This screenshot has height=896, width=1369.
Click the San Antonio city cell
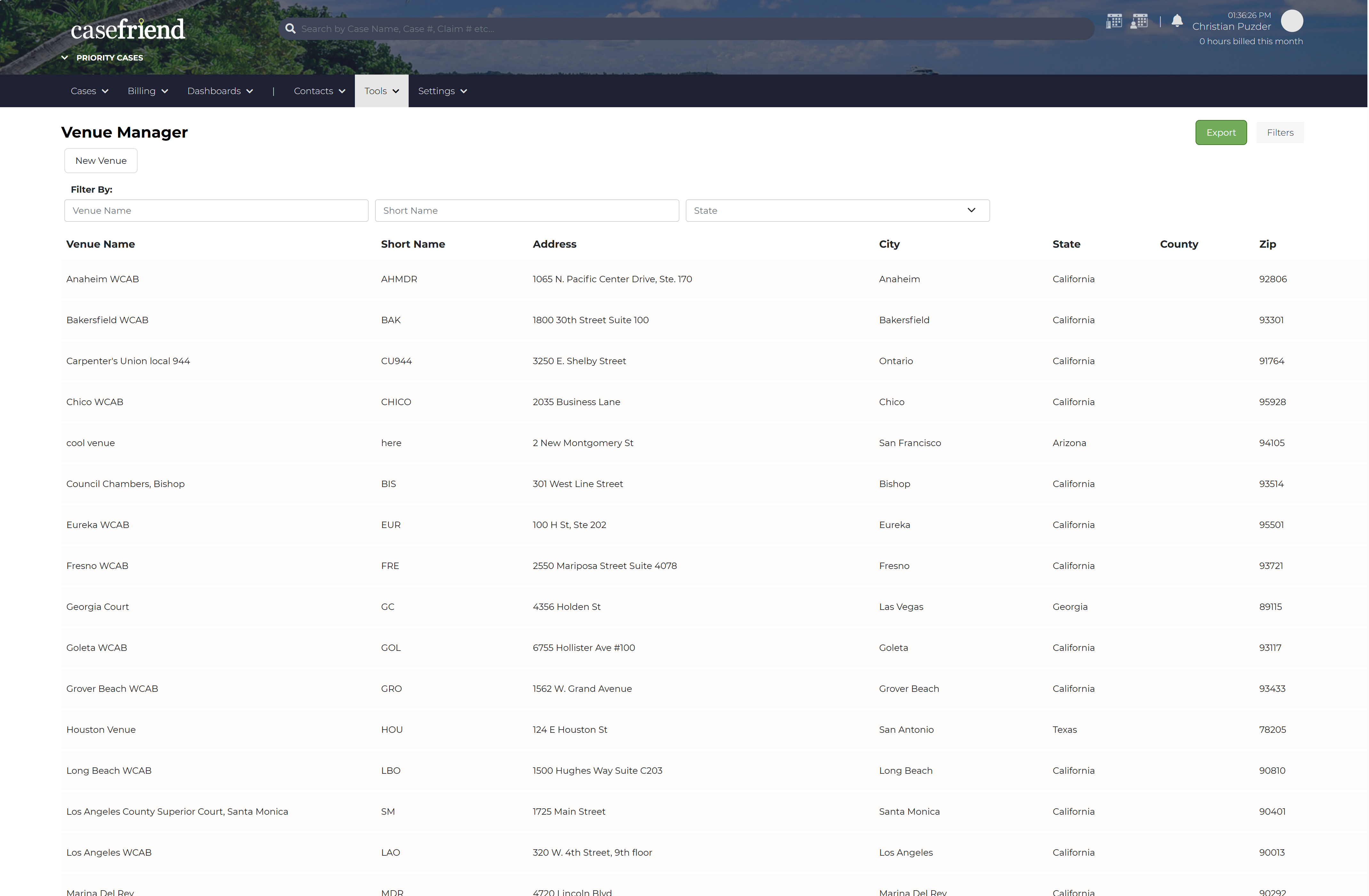pyautogui.click(x=907, y=729)
